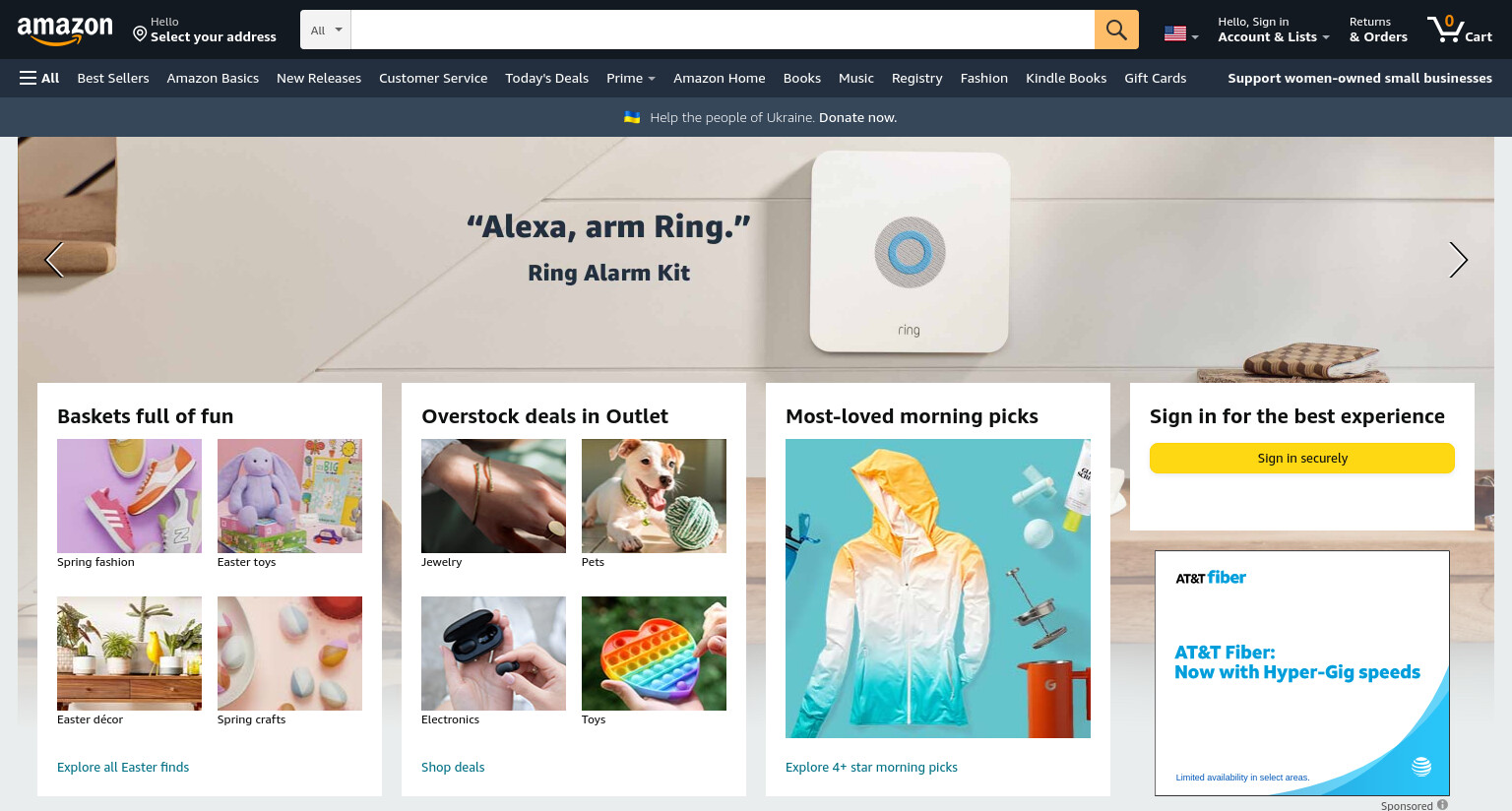Open Gift Cards navigation item
1512x811 pixels.
coord(1155,78)
